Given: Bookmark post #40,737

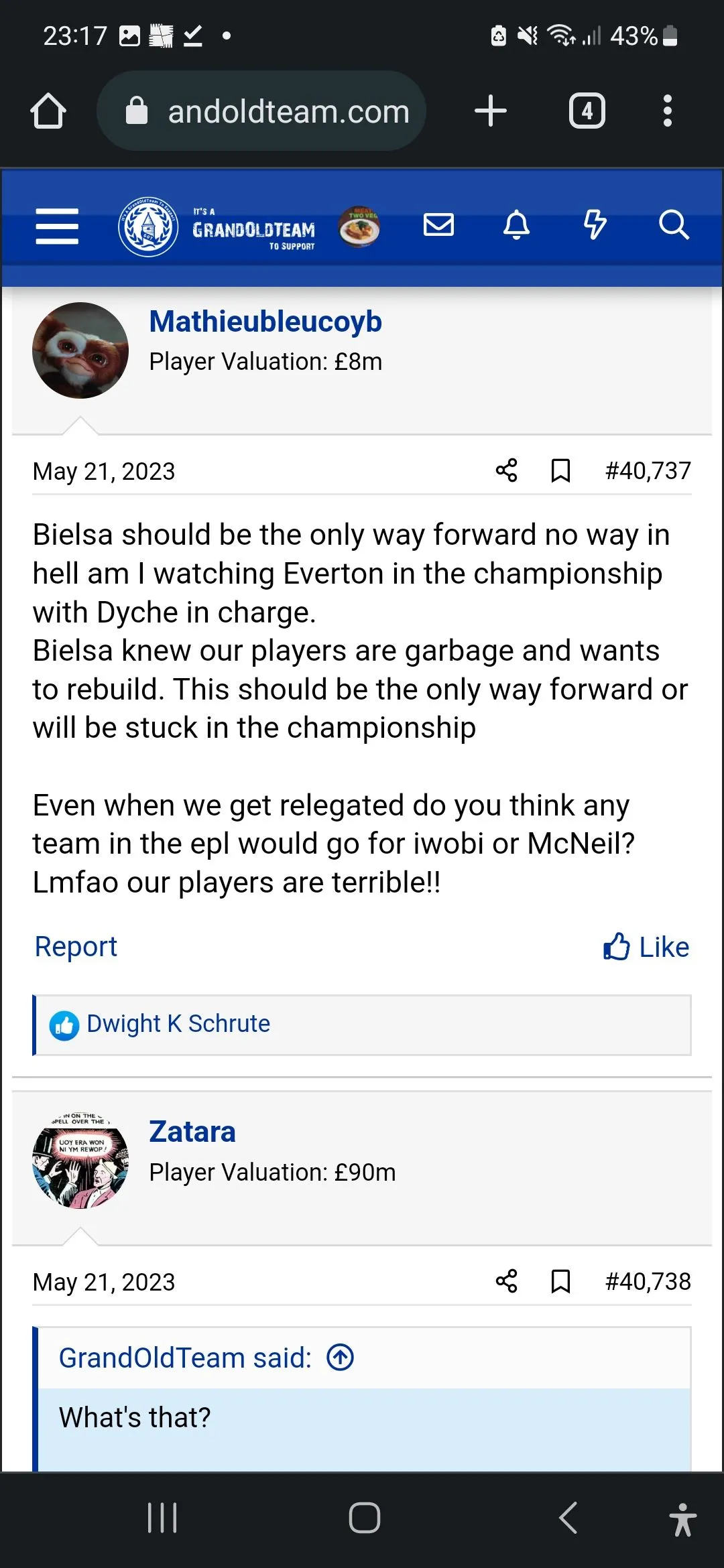Looking at the screenshot, I should (x=560, y=470).
